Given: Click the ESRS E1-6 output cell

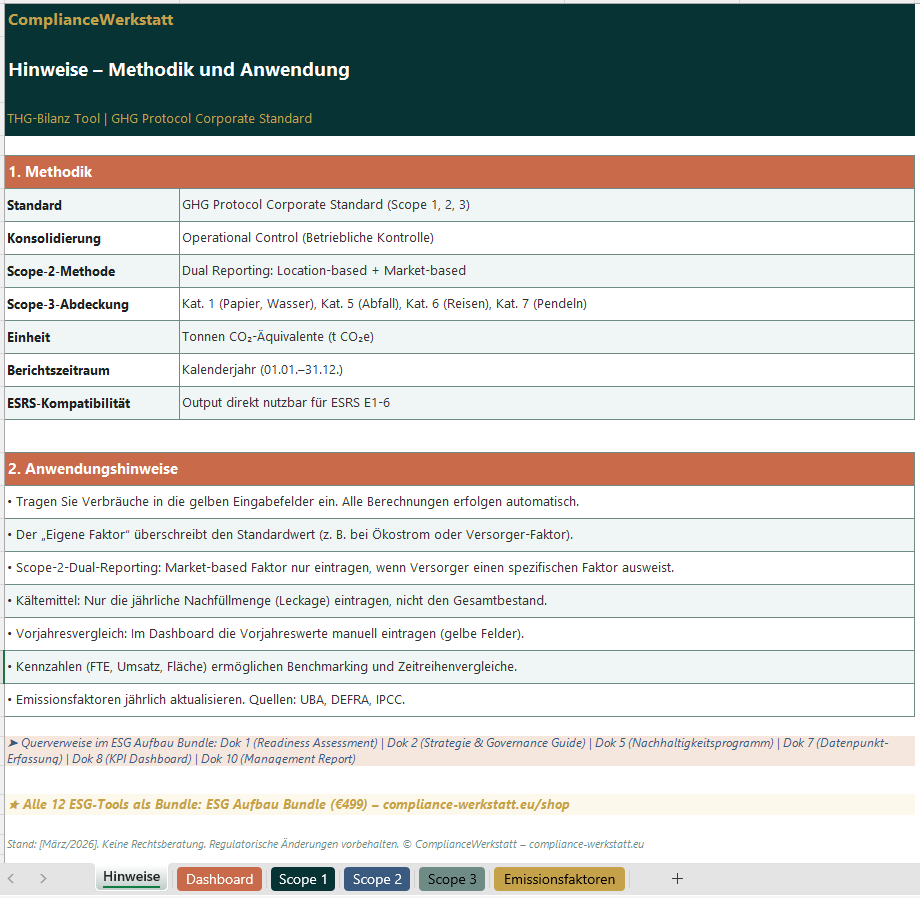Looking at the screenshot, I should pos(546,404).
